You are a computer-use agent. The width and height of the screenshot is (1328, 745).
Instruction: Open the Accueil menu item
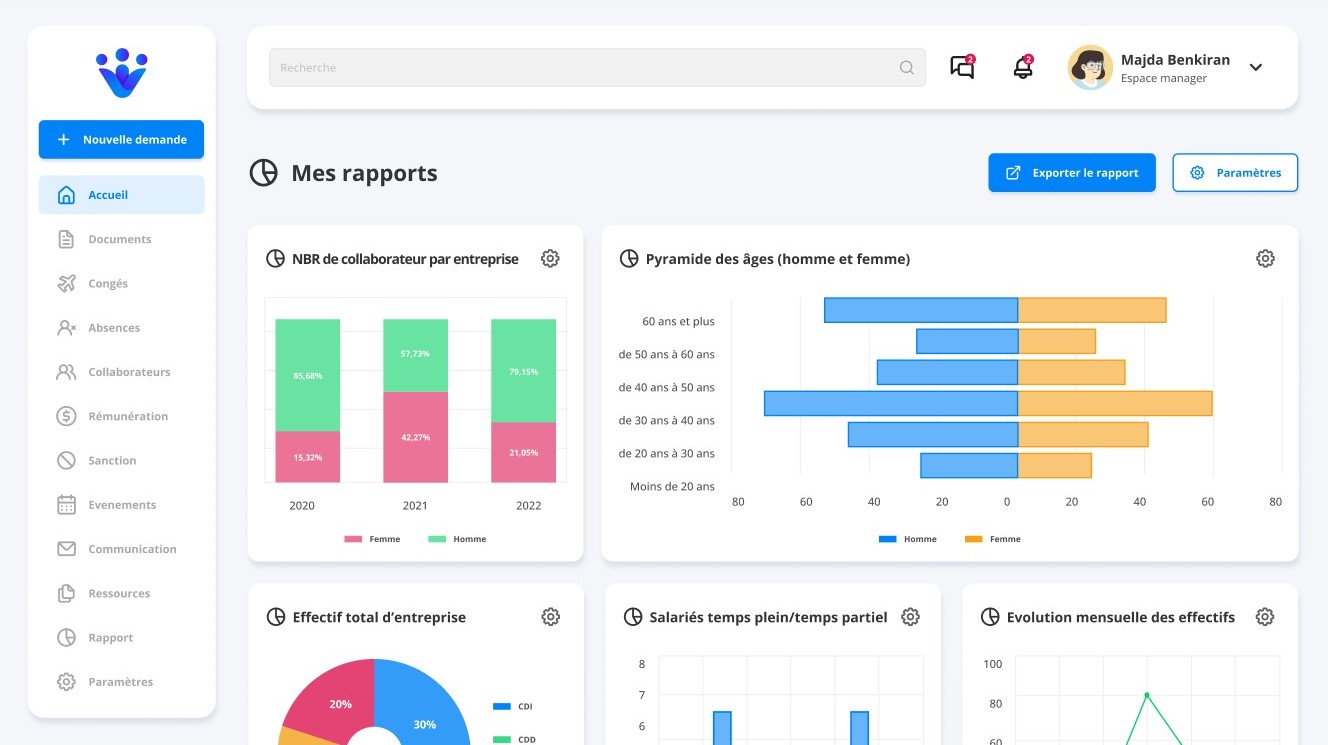click(121, 195)
